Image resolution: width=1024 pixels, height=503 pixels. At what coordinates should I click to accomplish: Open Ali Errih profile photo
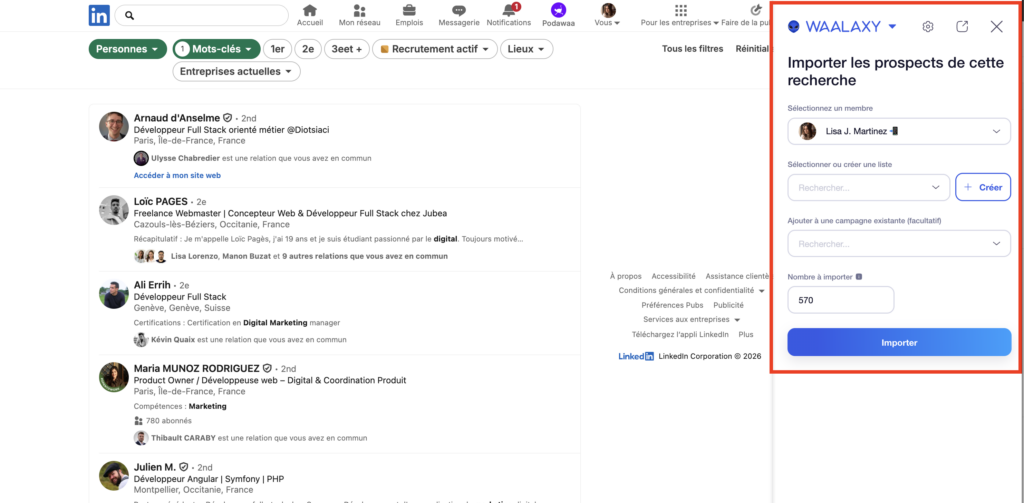click(x=114, y=294)
